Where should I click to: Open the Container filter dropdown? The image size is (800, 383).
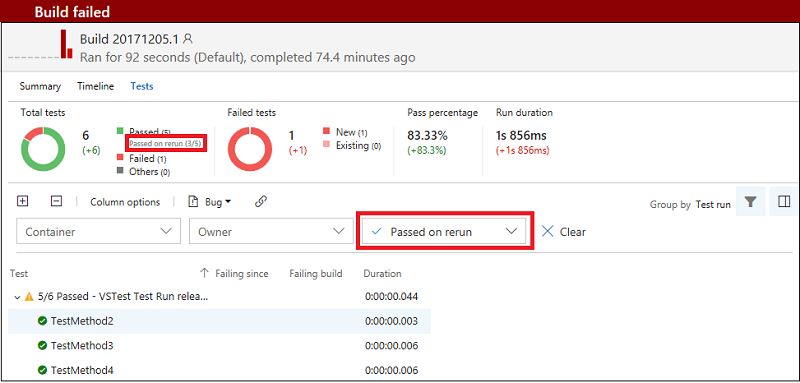point(98,232)
